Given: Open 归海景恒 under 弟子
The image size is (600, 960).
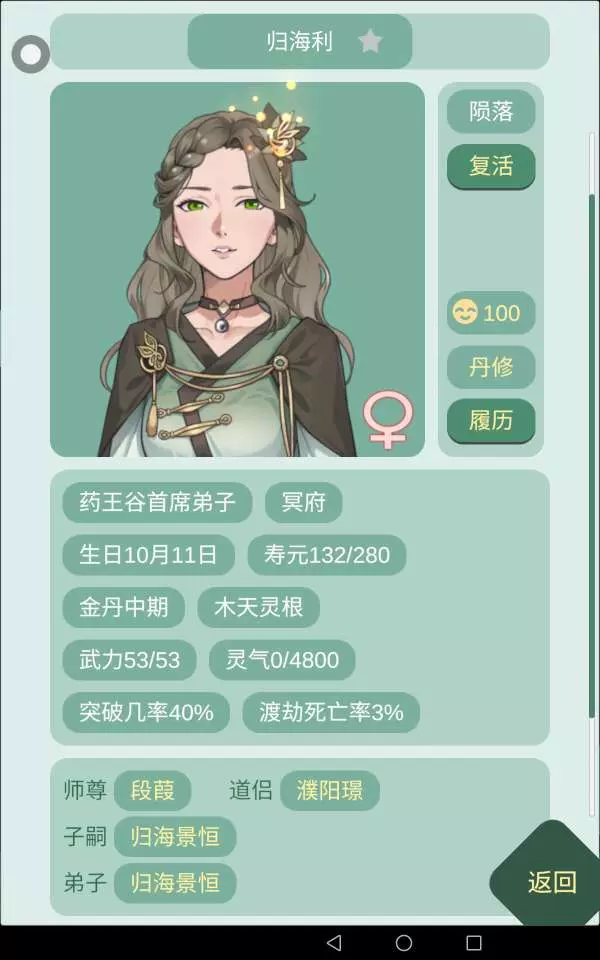Looking at the screenshot, I should [175, 883].
